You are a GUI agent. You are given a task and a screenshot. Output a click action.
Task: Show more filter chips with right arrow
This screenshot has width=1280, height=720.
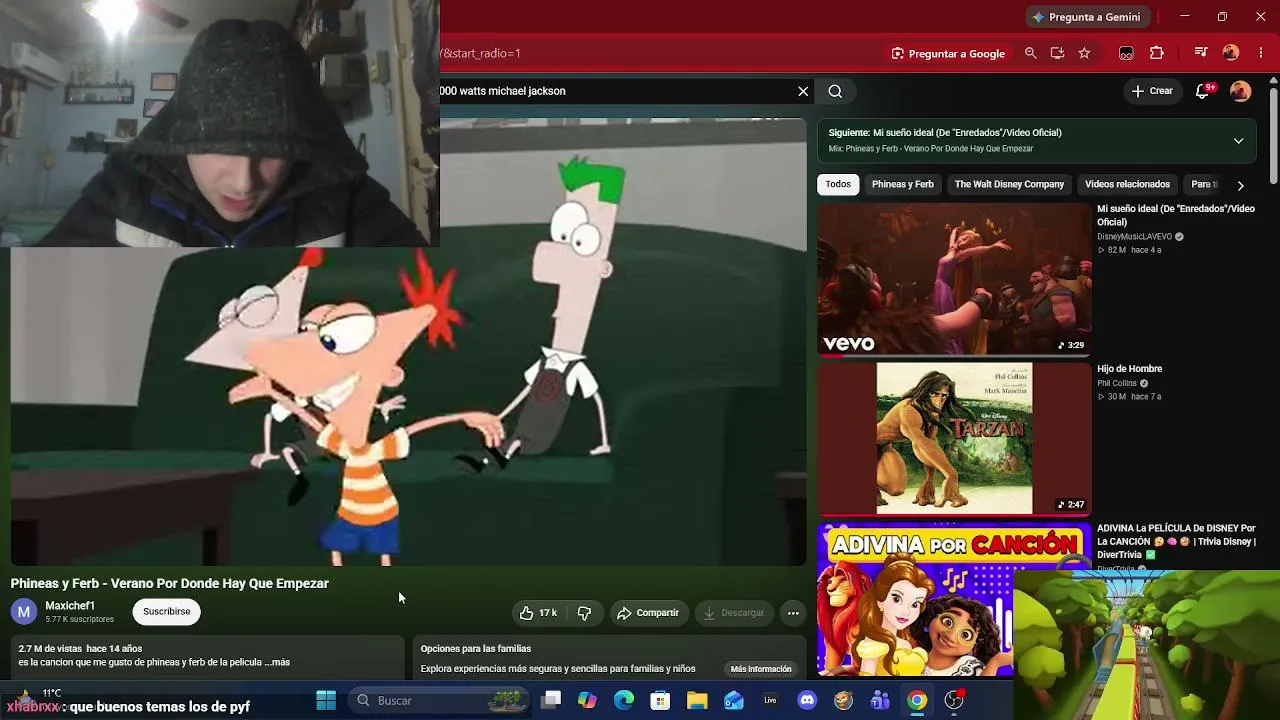coord(1240,185)
